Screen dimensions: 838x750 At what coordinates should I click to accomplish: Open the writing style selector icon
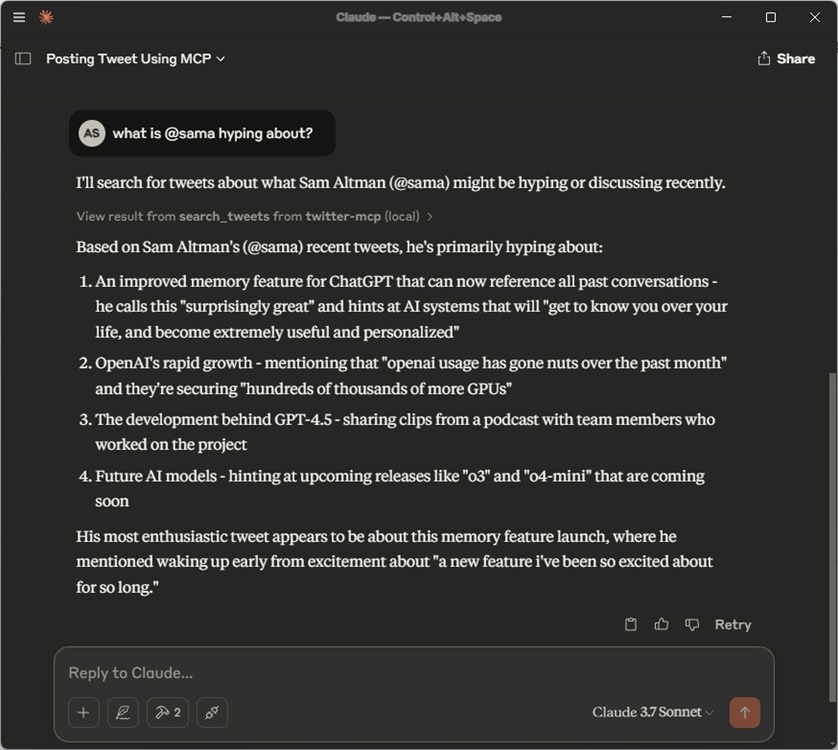pyautogui.click(x=123, y=712)
